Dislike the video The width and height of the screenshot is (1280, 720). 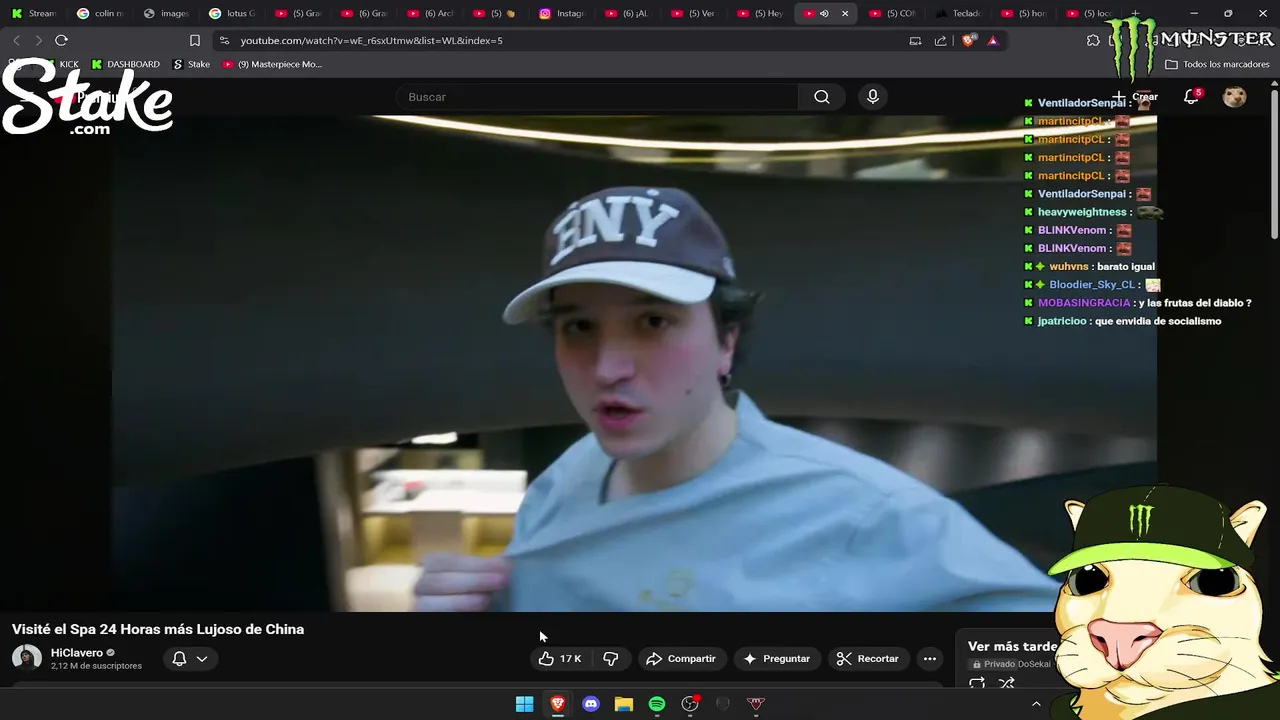(x=611, y=658)
